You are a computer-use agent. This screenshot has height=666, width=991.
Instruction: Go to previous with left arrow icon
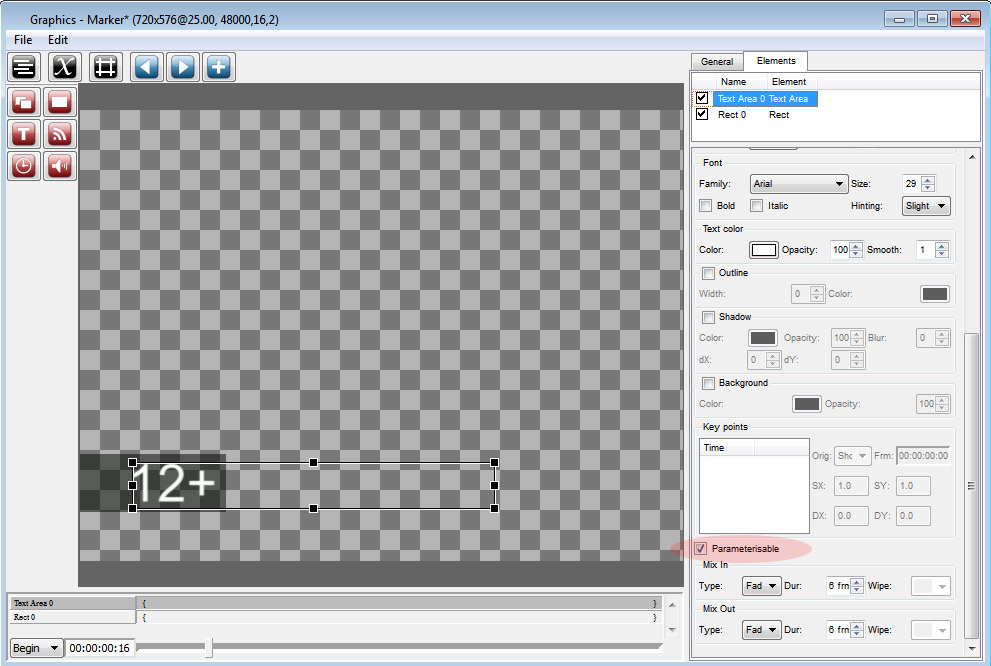click(147, 66)
